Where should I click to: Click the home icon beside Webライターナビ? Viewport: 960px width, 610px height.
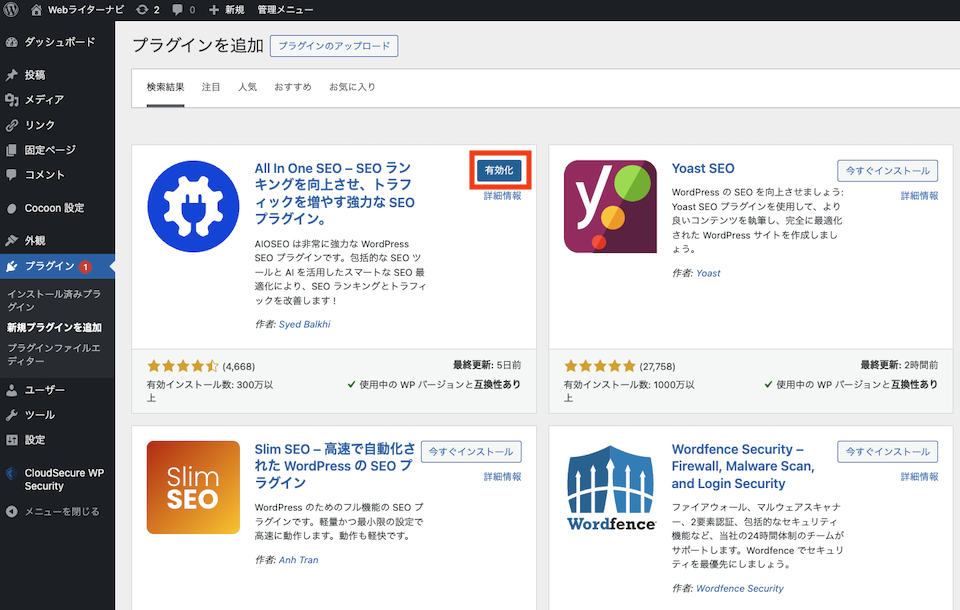pos(36,10)
